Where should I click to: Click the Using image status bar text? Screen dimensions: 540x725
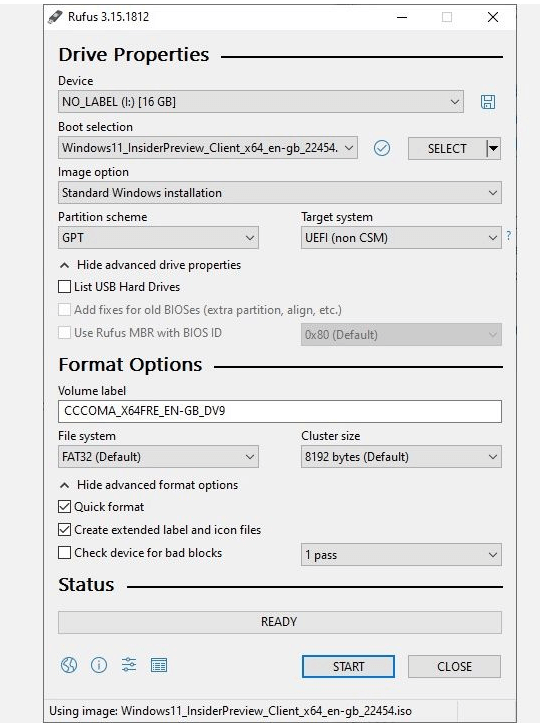pyautogui.click(x=230, y=711)
